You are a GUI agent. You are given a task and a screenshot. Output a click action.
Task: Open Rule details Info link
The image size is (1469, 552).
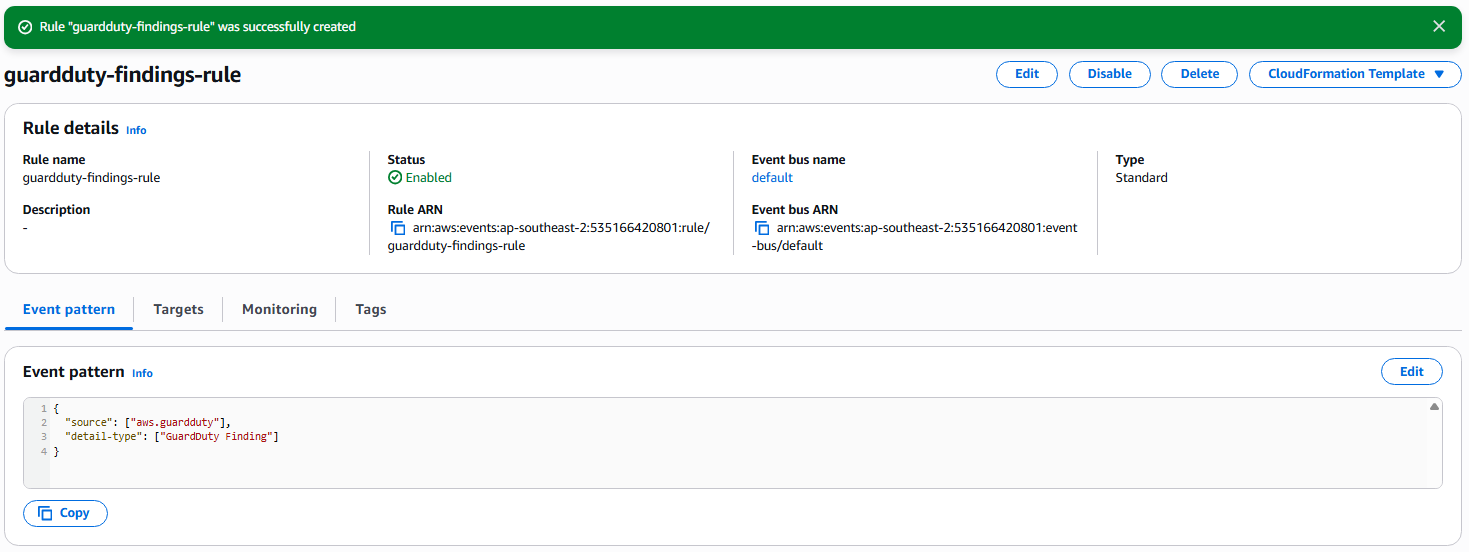tap(136, 130)
